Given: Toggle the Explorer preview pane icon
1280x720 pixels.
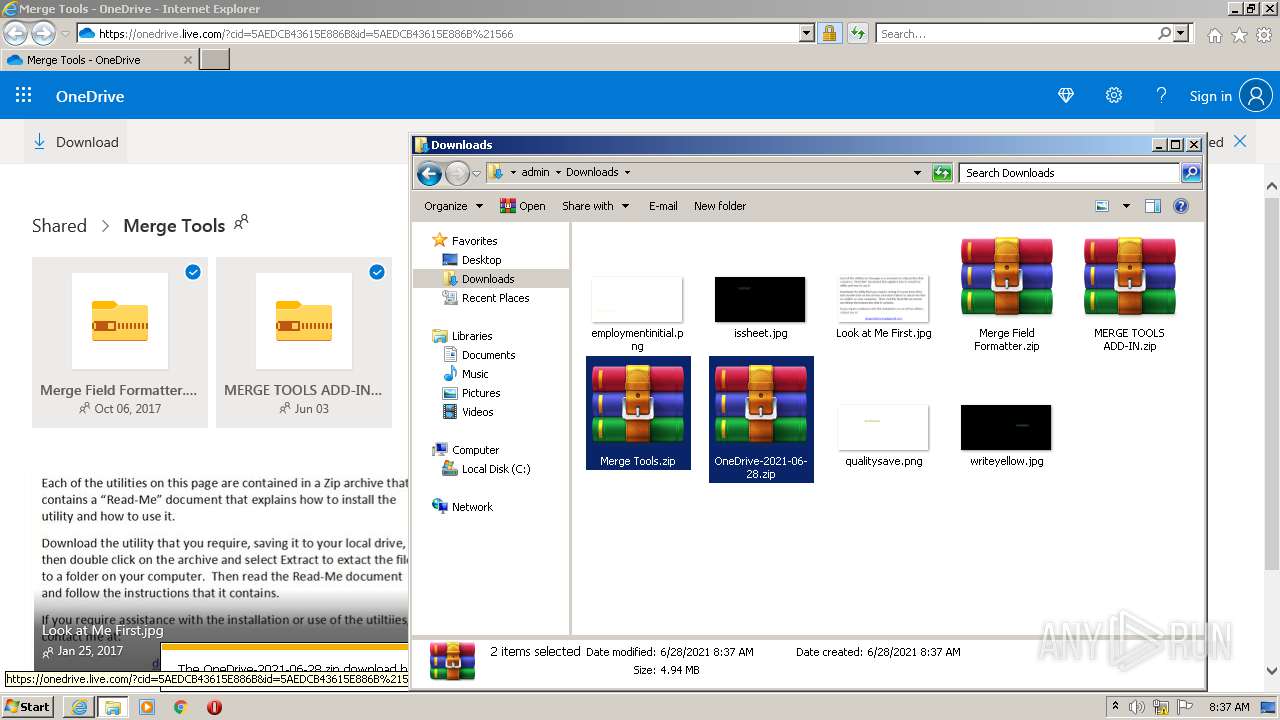Looking at the screenshot, I should 1153,206.
